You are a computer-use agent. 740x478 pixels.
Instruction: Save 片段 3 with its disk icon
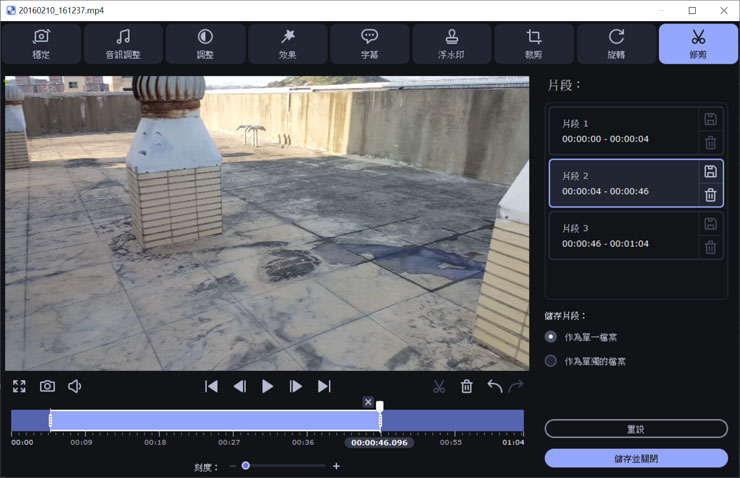tap(710, 224)
